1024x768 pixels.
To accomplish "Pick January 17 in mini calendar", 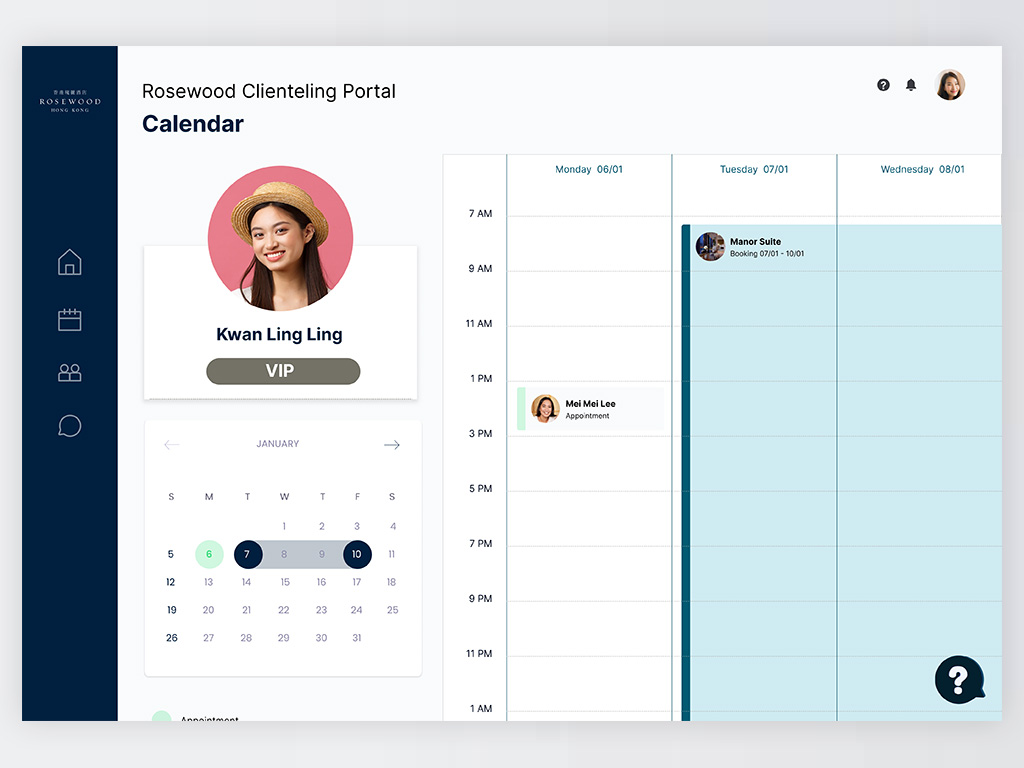I will pyautogui.click(x=357, y=582).
